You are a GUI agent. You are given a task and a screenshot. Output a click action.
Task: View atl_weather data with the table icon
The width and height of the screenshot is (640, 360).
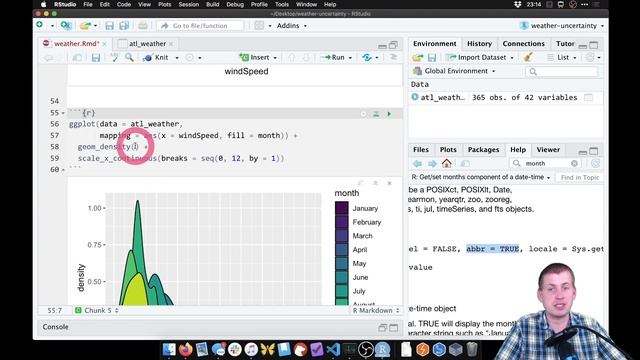click(588, 97)
